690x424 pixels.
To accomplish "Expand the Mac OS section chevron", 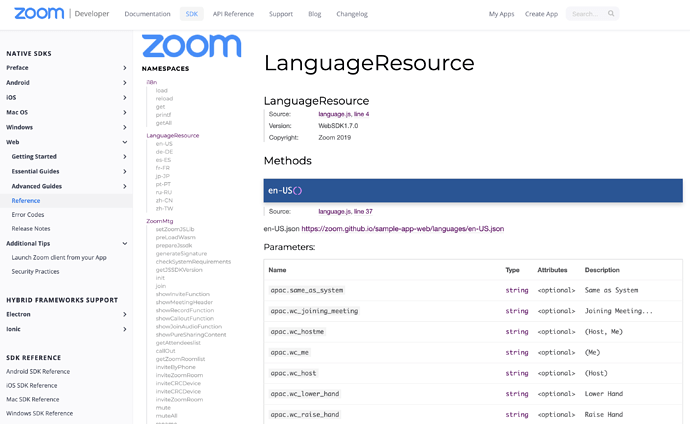I will point(125,113).
